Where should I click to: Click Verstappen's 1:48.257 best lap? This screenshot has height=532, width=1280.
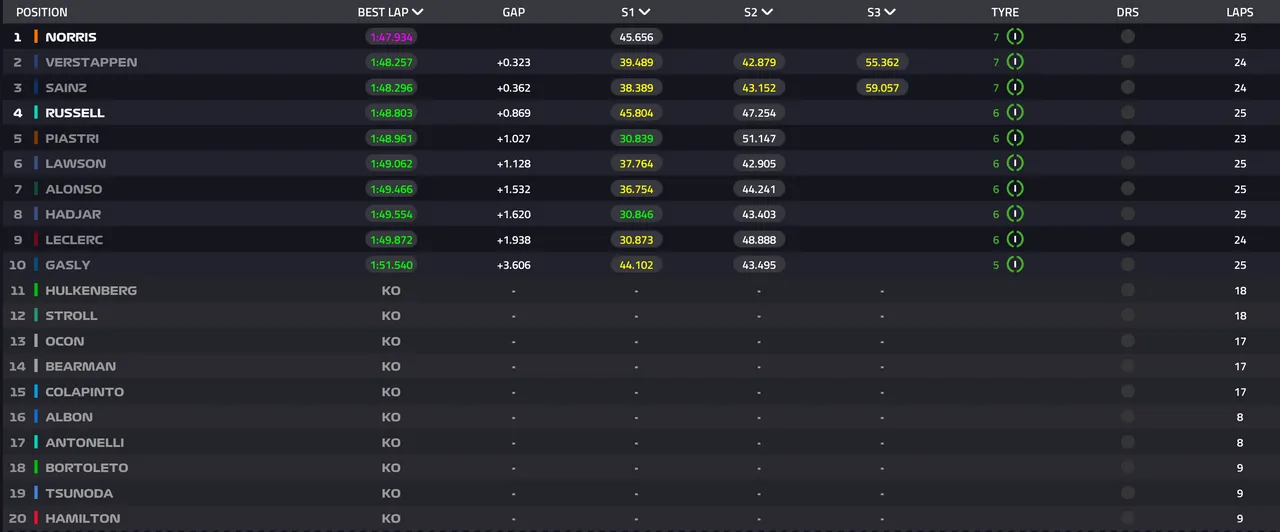pos(391,62)
